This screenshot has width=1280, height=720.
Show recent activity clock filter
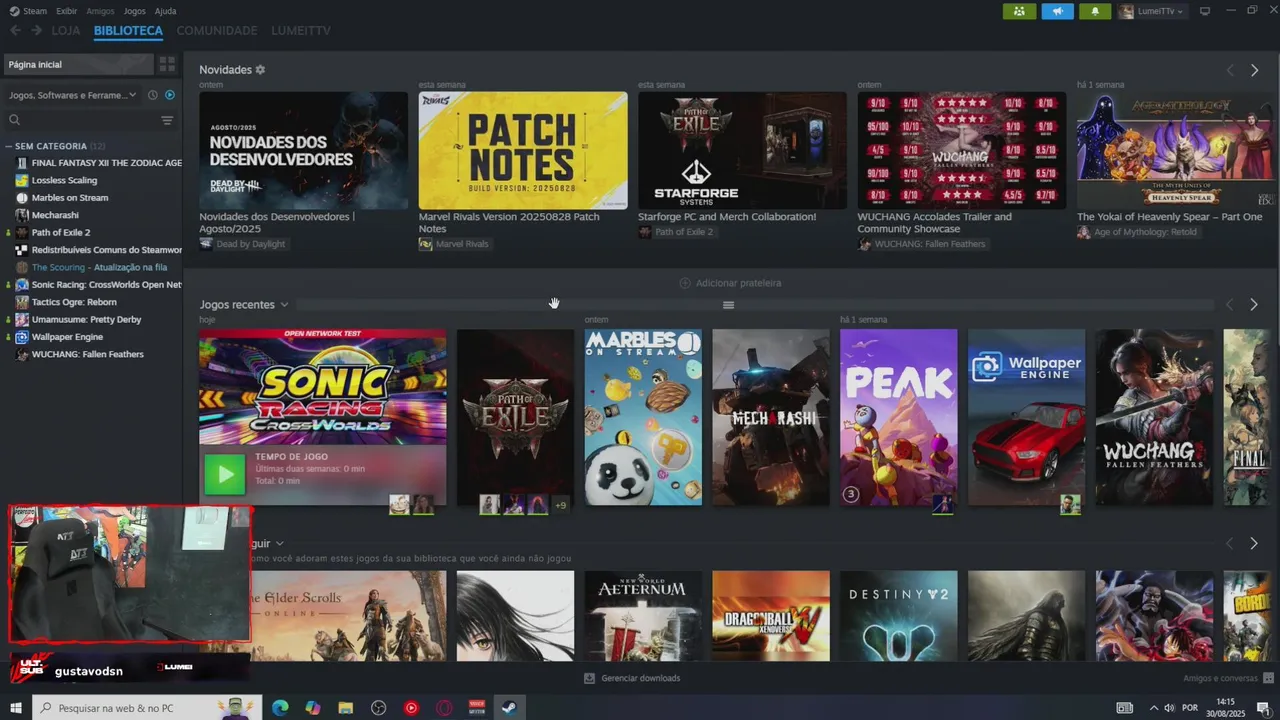click(152, 95)
